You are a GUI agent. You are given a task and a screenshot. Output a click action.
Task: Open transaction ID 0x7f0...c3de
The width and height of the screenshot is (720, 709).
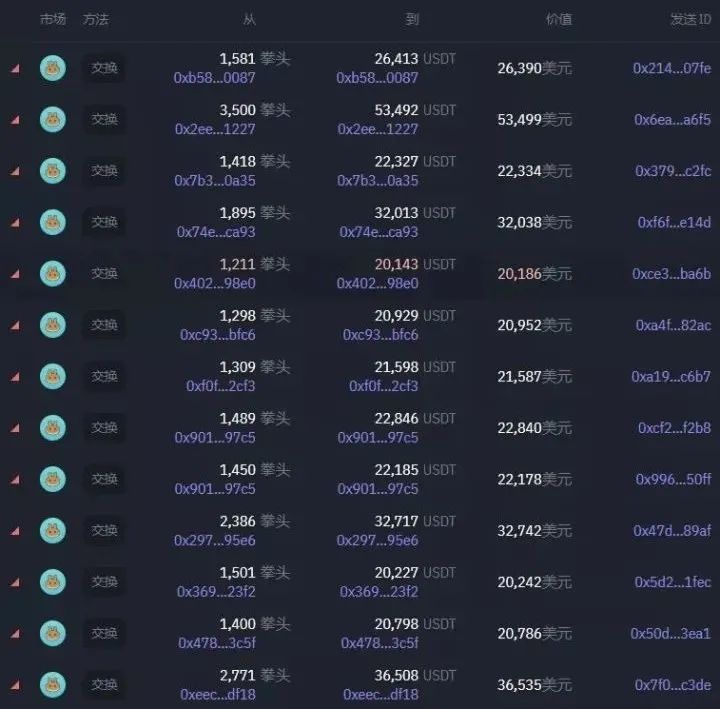point(673,685)
